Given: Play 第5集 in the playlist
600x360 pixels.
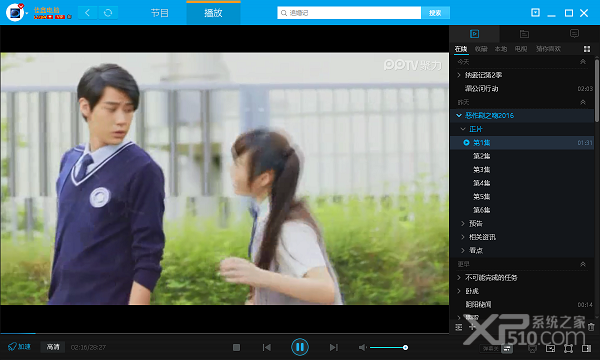Looking at the screenshot, I should point(522,197).
